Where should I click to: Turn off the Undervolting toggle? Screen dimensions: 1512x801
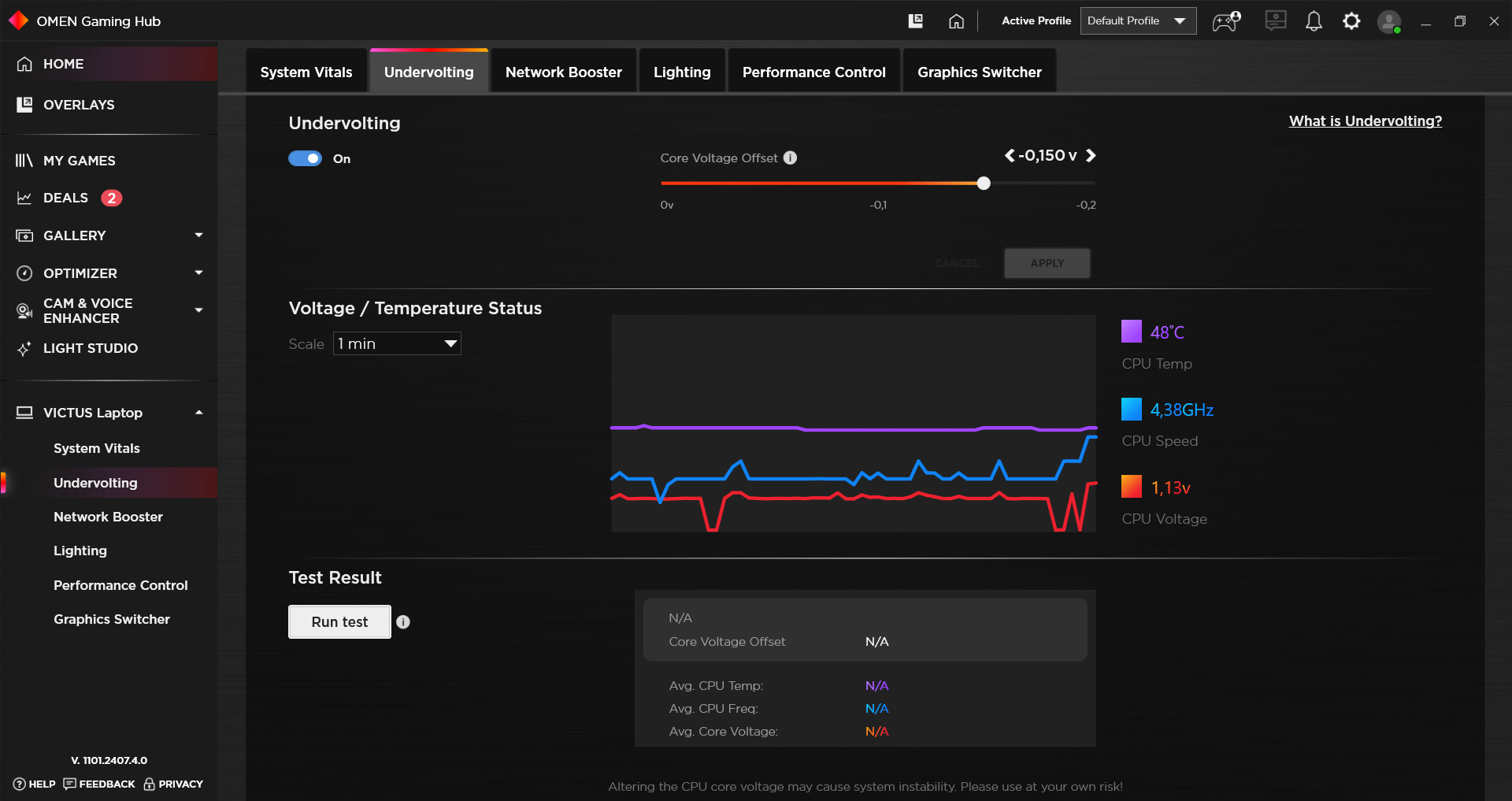tap(306, 158)
